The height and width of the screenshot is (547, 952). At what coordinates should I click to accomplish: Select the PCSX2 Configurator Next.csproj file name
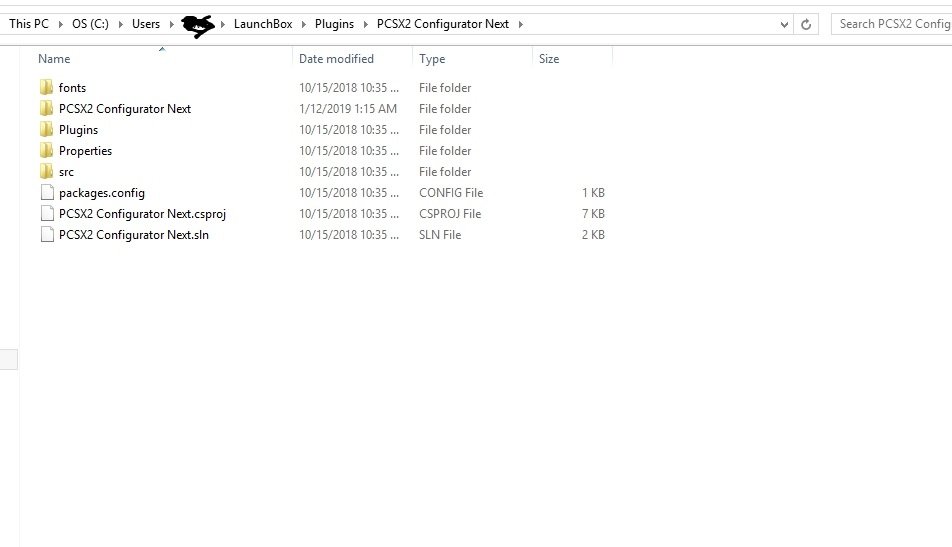coord(142,214)
